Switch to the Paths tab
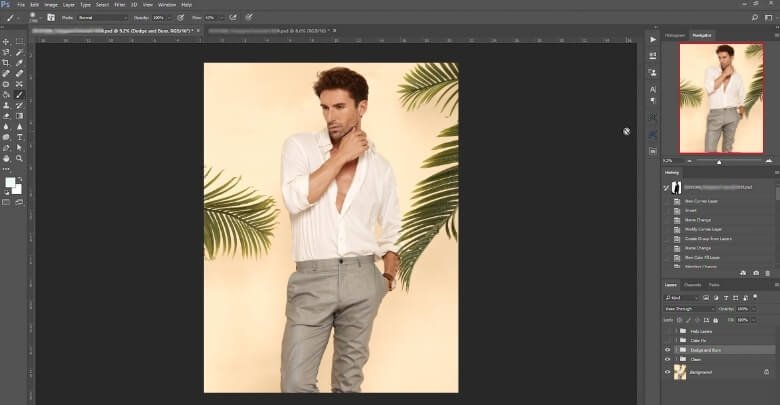Screen dimensions: 780x405 pyautogui.click(x=714, y=285)
